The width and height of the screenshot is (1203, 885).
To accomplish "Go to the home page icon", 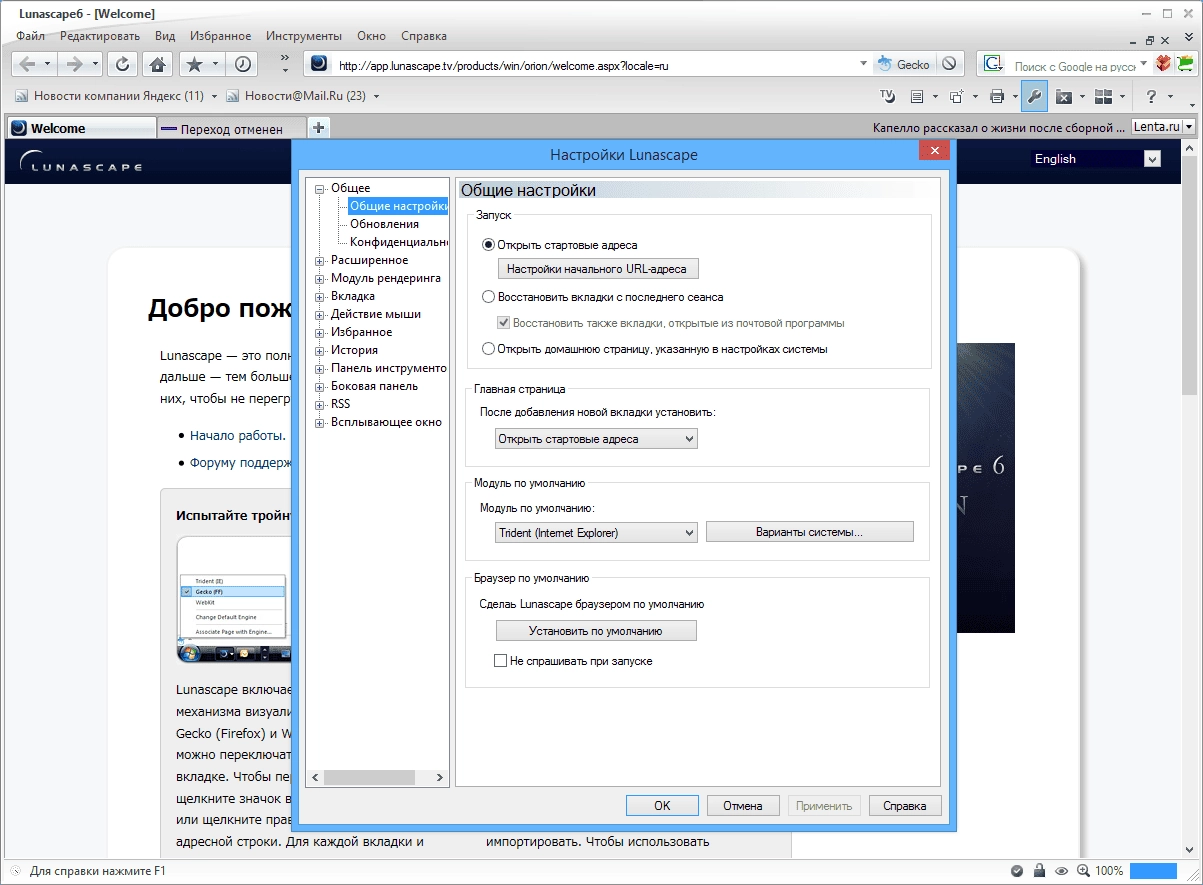I will click(x=157, y=64).
